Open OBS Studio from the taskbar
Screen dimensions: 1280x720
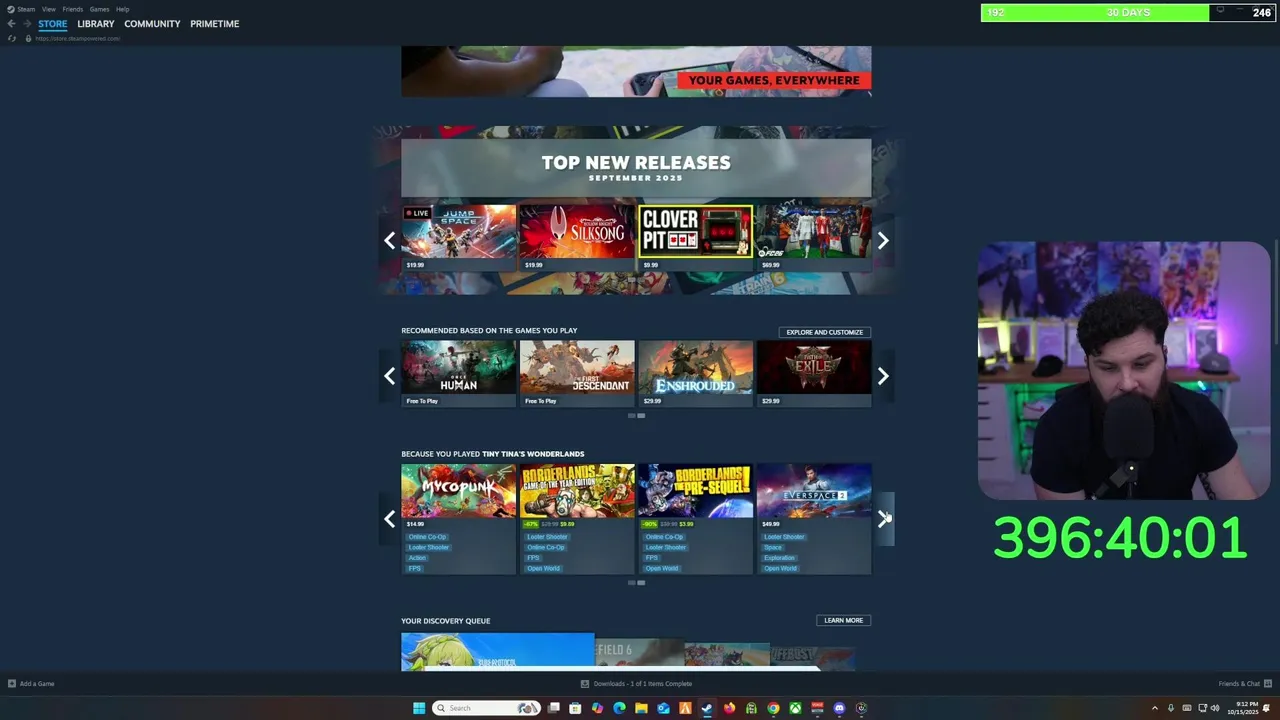pyautogui.click(x=861, y=708)
